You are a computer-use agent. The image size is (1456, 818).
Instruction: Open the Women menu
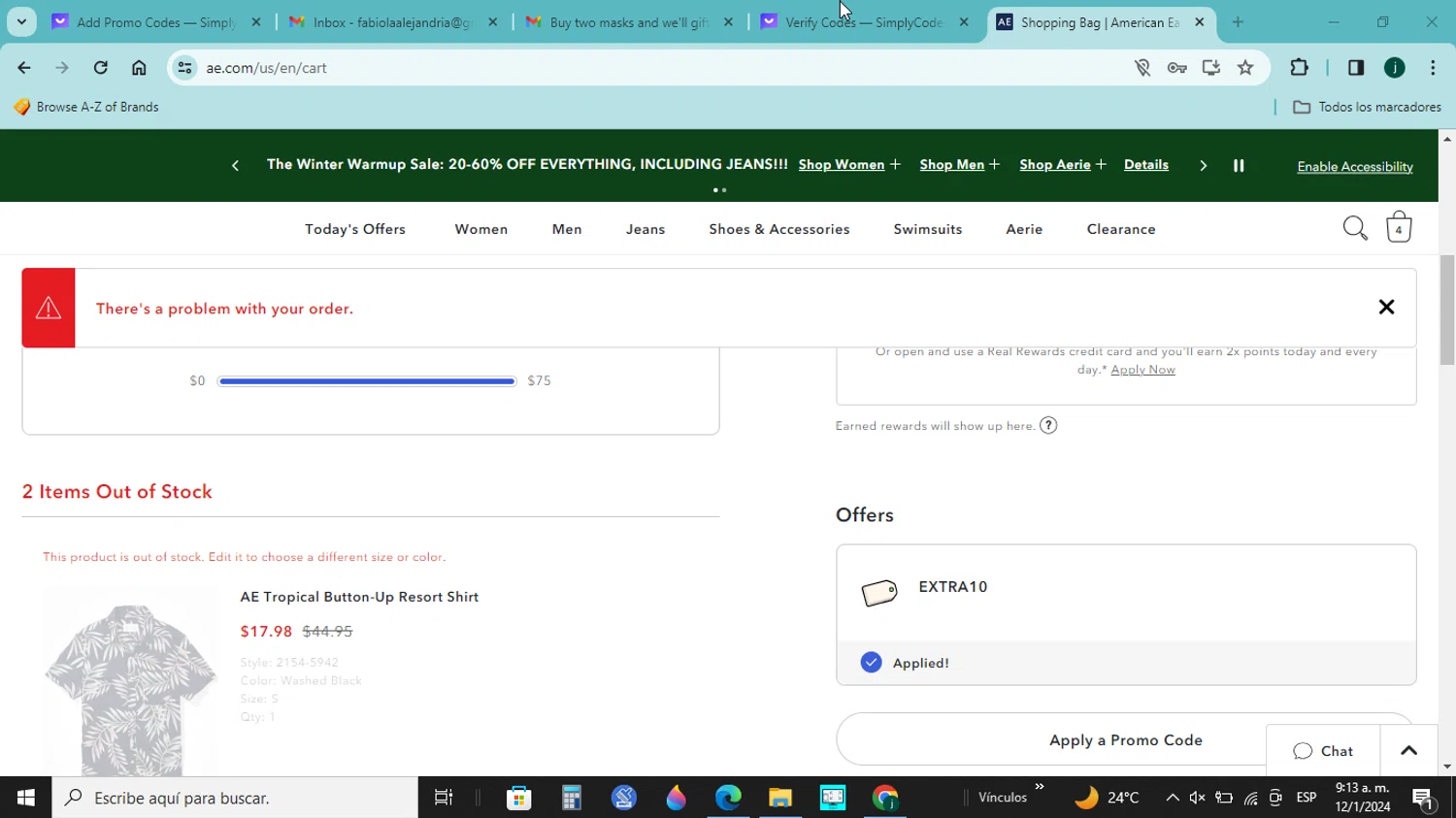click(481, 229)
